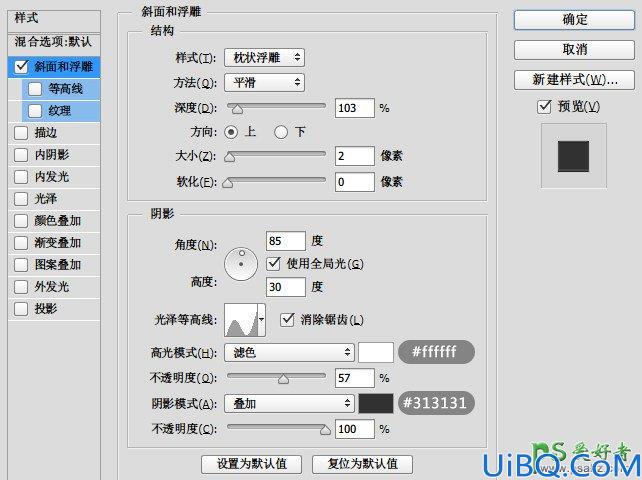The image size is (642, 480).
Task: Enable the 图案叠加 checkbox
Action: coord(21,265)
